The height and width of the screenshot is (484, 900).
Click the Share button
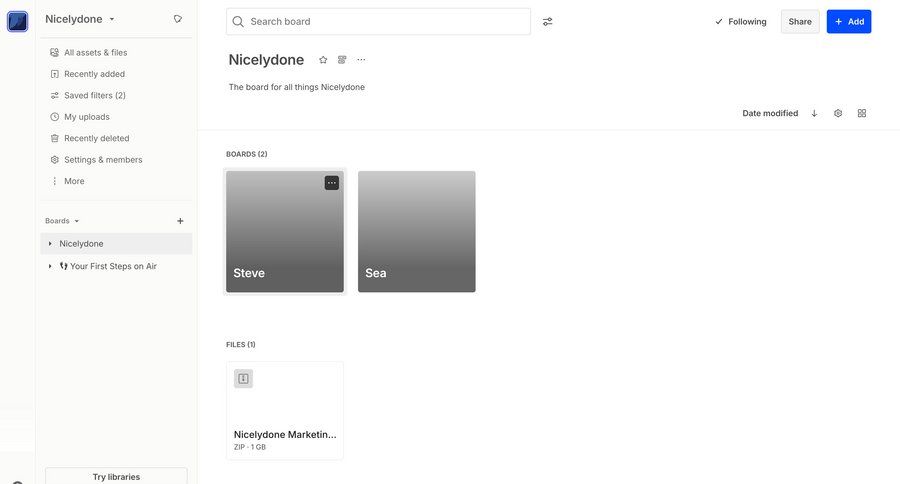[800, 21]
